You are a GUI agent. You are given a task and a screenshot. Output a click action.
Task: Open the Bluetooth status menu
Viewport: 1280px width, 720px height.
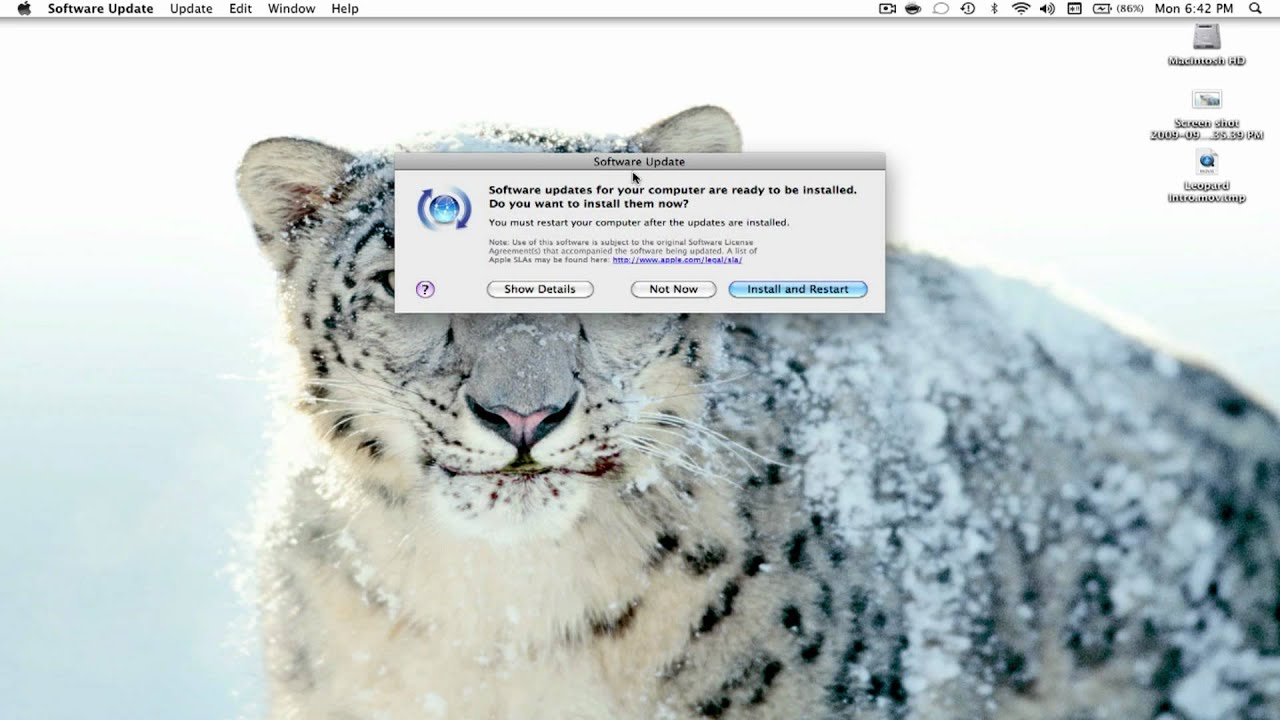[994, 8]
